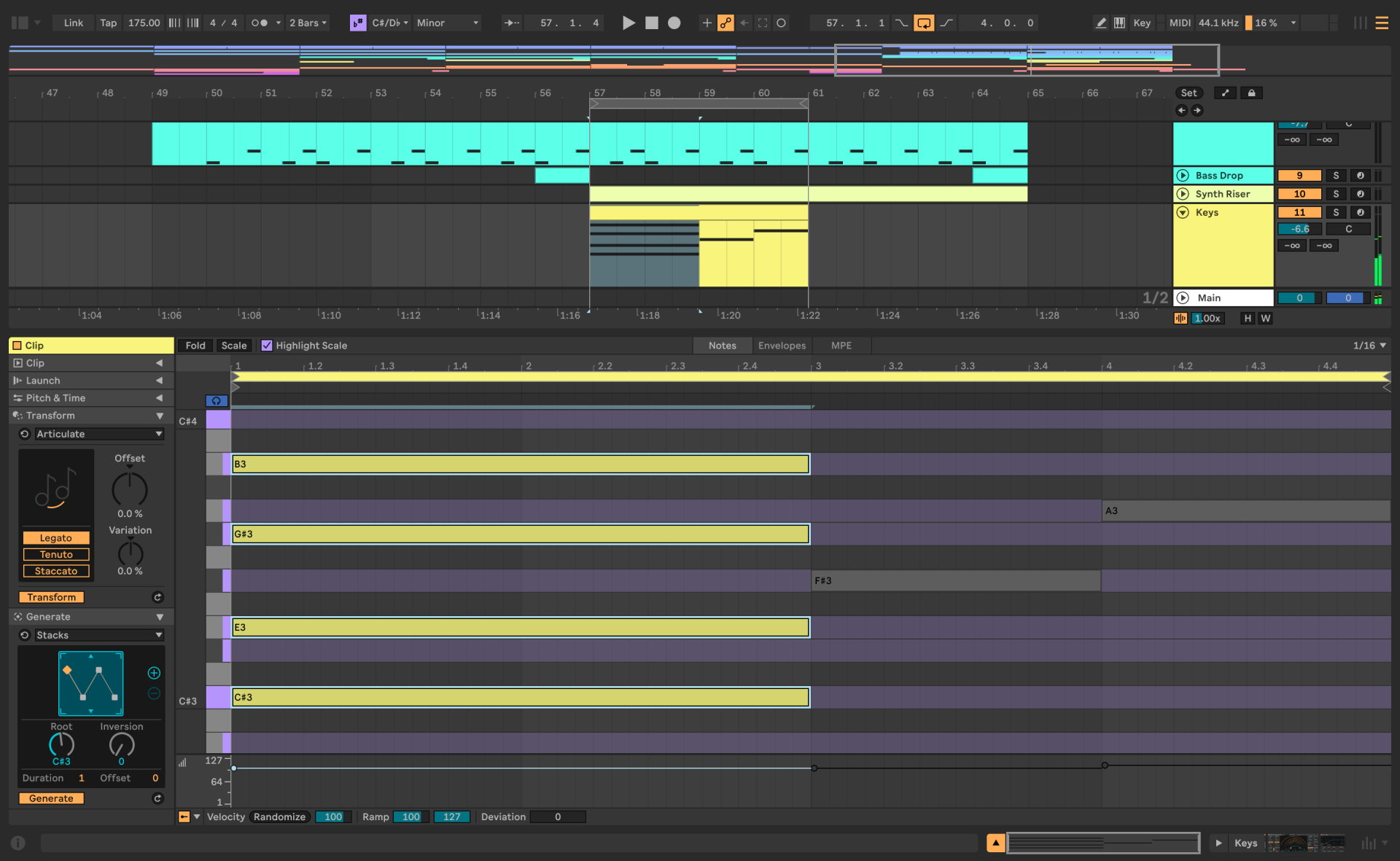Click the loop lock icon beside the Set button

click(x=1251, y=93)
